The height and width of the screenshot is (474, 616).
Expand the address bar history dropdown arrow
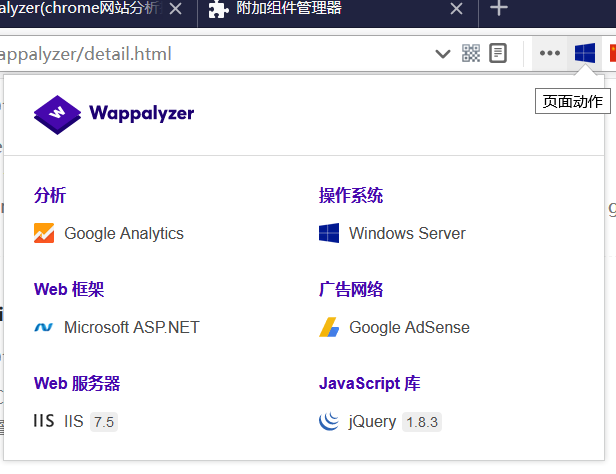[x=443, y=53]
